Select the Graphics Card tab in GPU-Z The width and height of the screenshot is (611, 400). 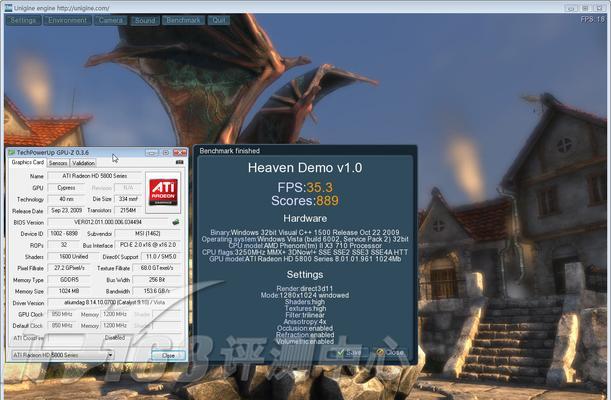28,162
